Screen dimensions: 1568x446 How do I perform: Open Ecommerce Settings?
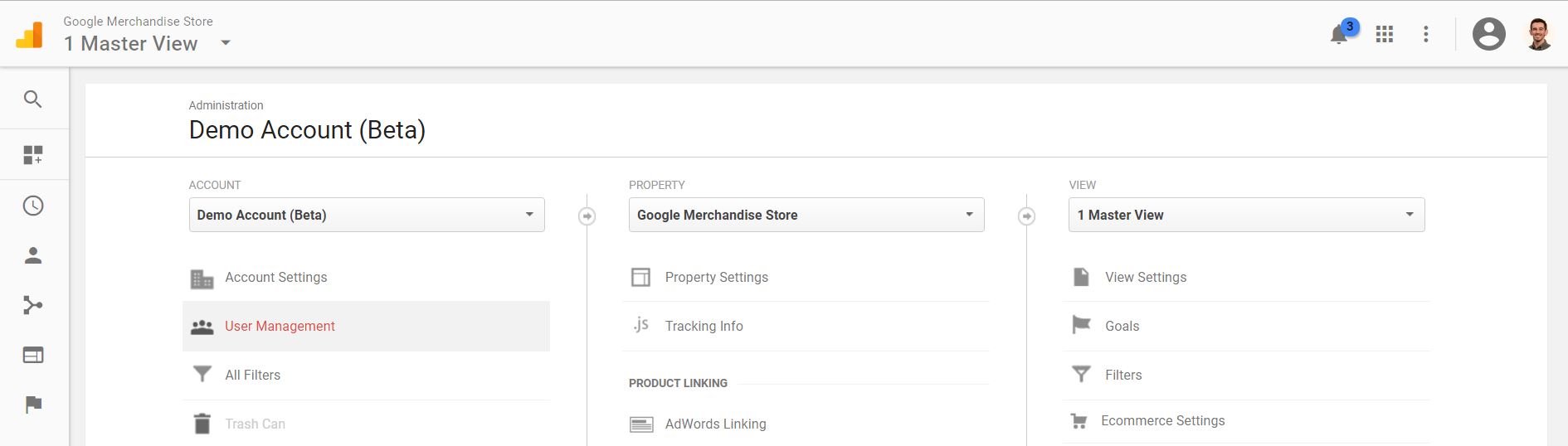coord(1162,421)
